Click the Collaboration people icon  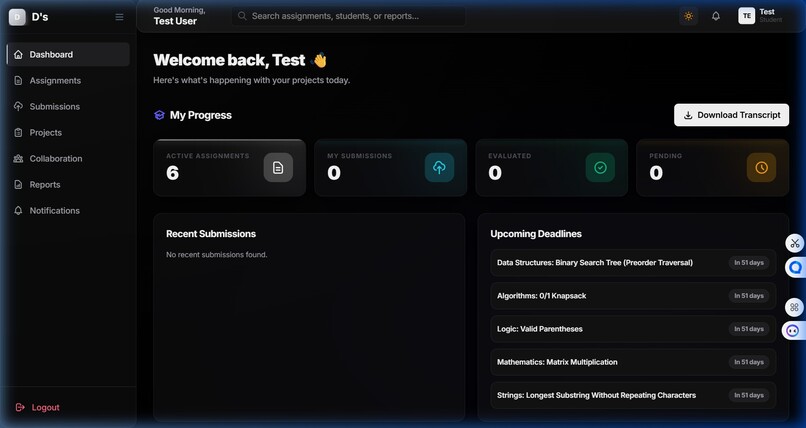coord(19,158)
